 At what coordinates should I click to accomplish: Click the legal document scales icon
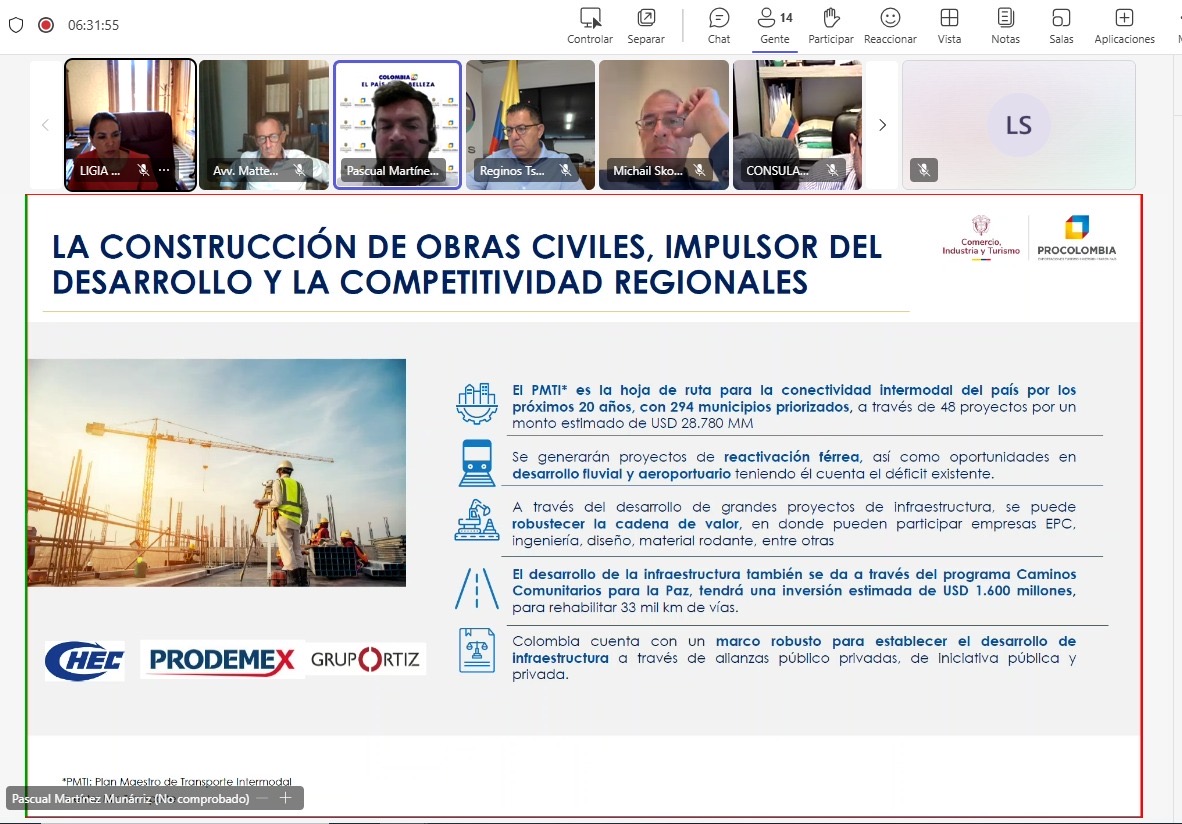477,650
